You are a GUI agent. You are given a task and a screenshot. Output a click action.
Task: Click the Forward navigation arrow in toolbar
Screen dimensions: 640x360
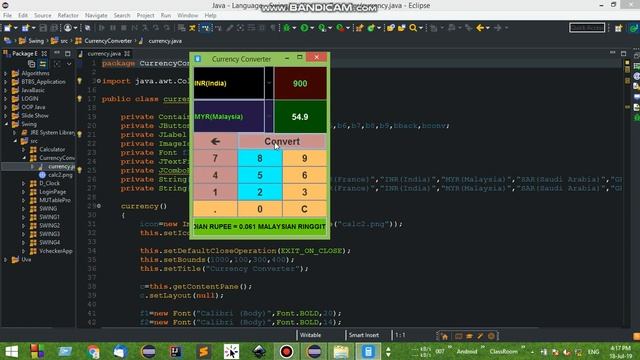(498, 28)
